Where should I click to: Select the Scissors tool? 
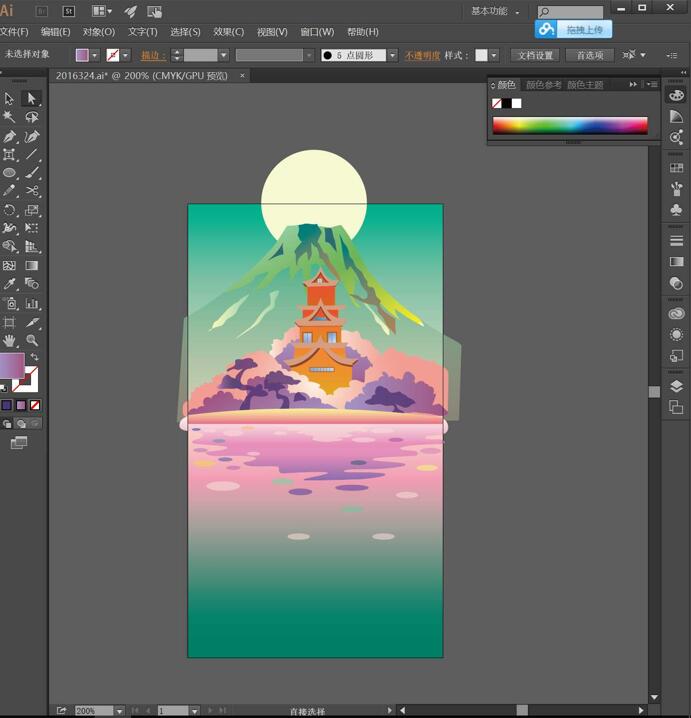point(31,191)
